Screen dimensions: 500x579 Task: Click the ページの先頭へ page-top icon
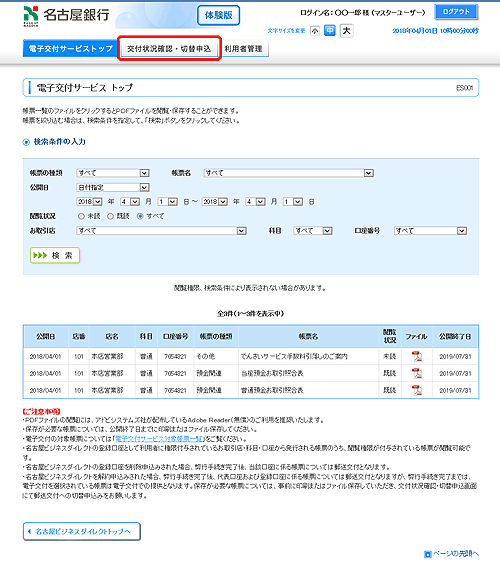point(428,554)
